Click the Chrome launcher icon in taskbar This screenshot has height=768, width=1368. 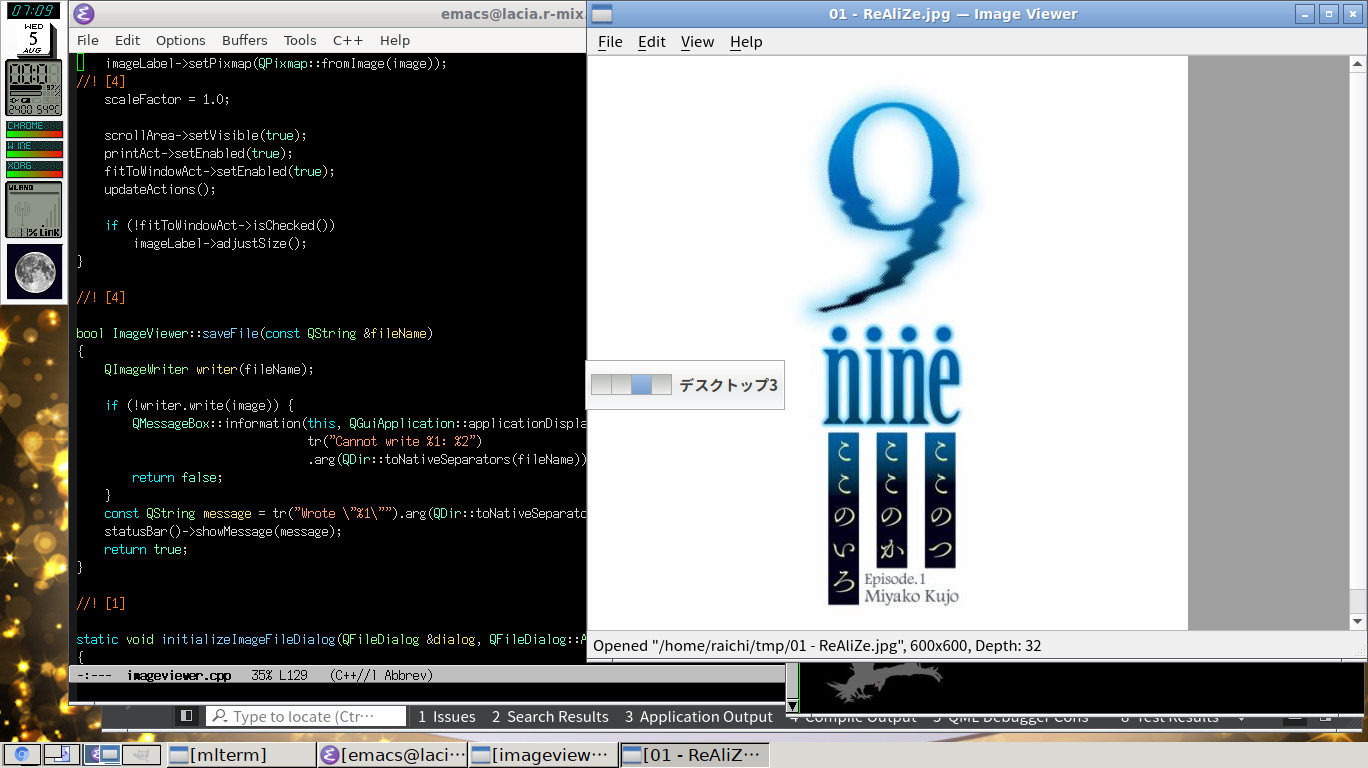pyautogui.click(x=21, y=754)
